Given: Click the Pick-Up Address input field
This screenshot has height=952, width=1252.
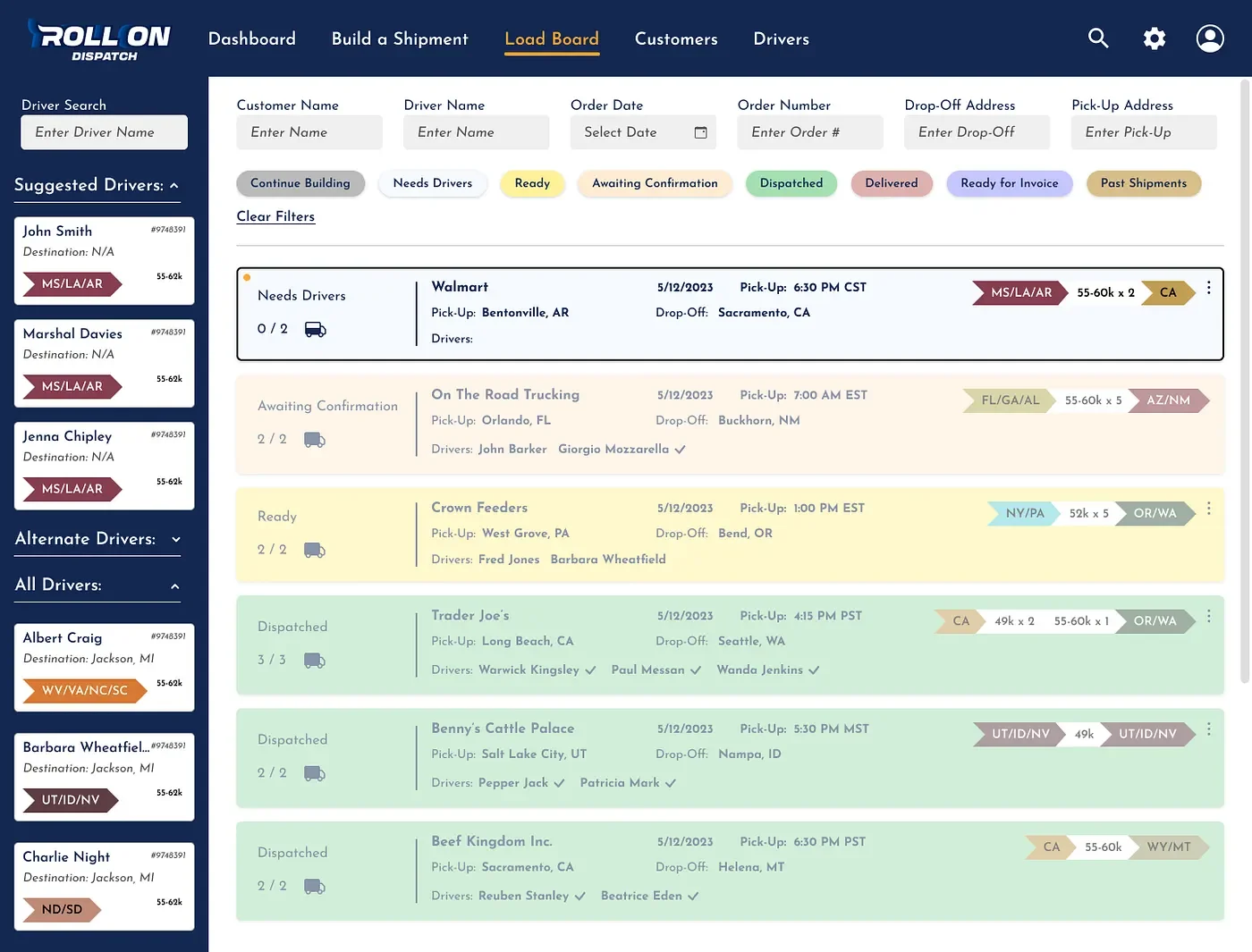Looking at the screenshot, I should pos(1145,132).
